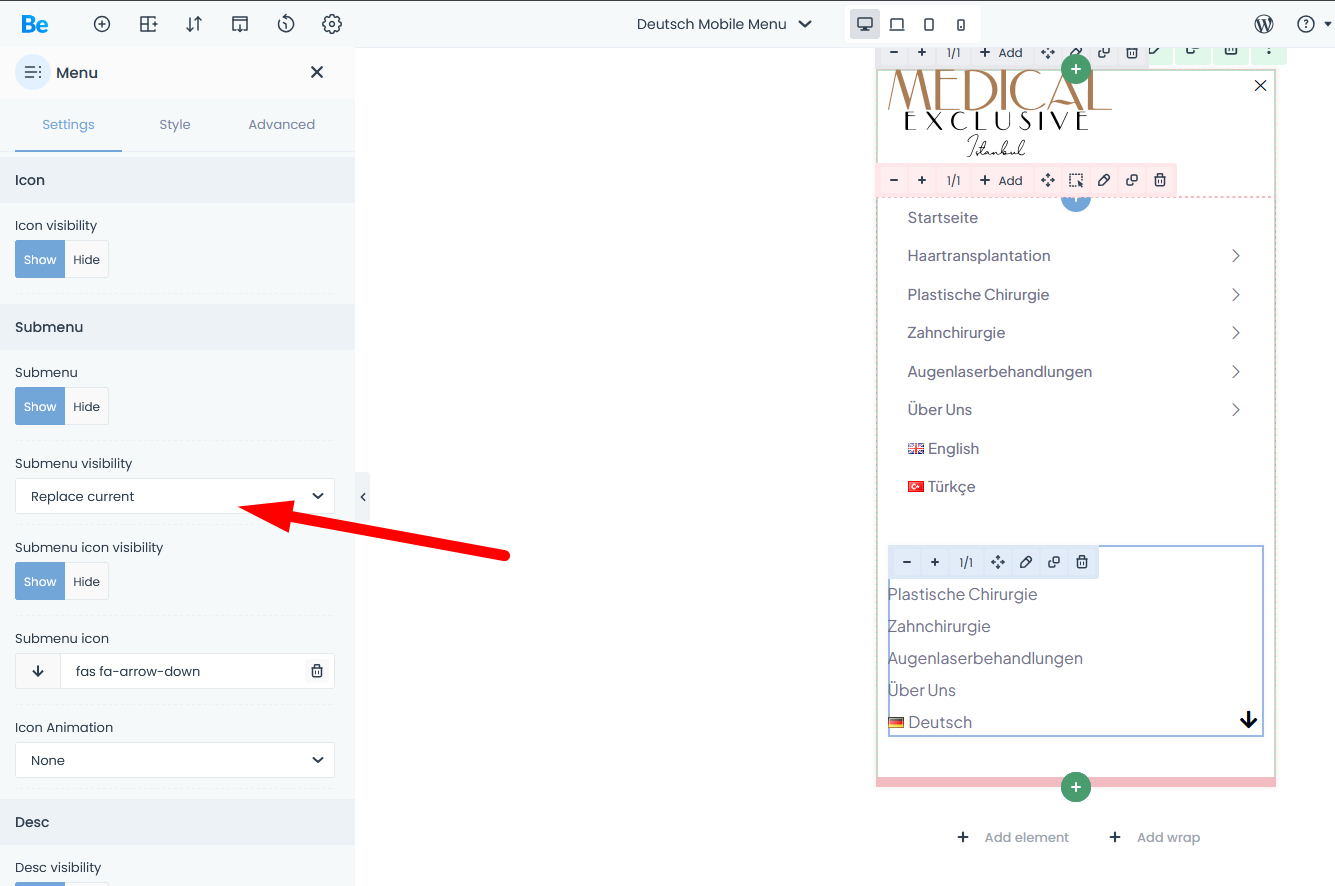Switch to the Style tab
This screenshot has height=886, width=1335.
click(x=175, y=125)
